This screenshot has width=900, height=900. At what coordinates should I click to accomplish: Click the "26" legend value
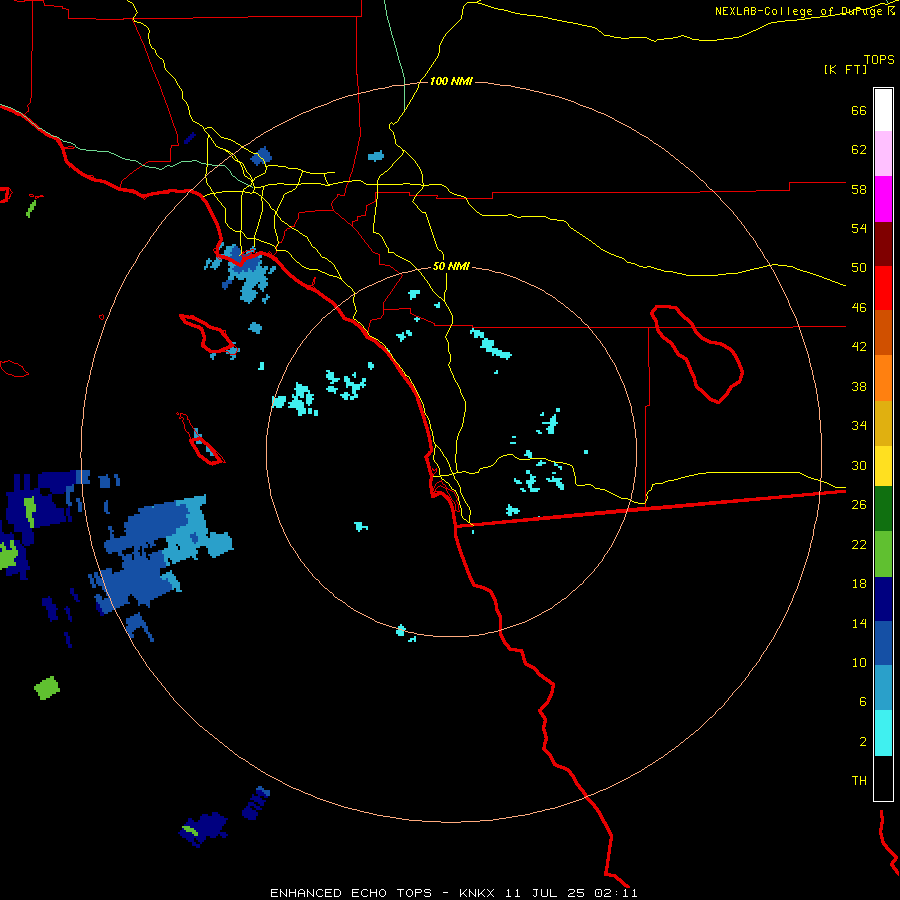(859, 505)
